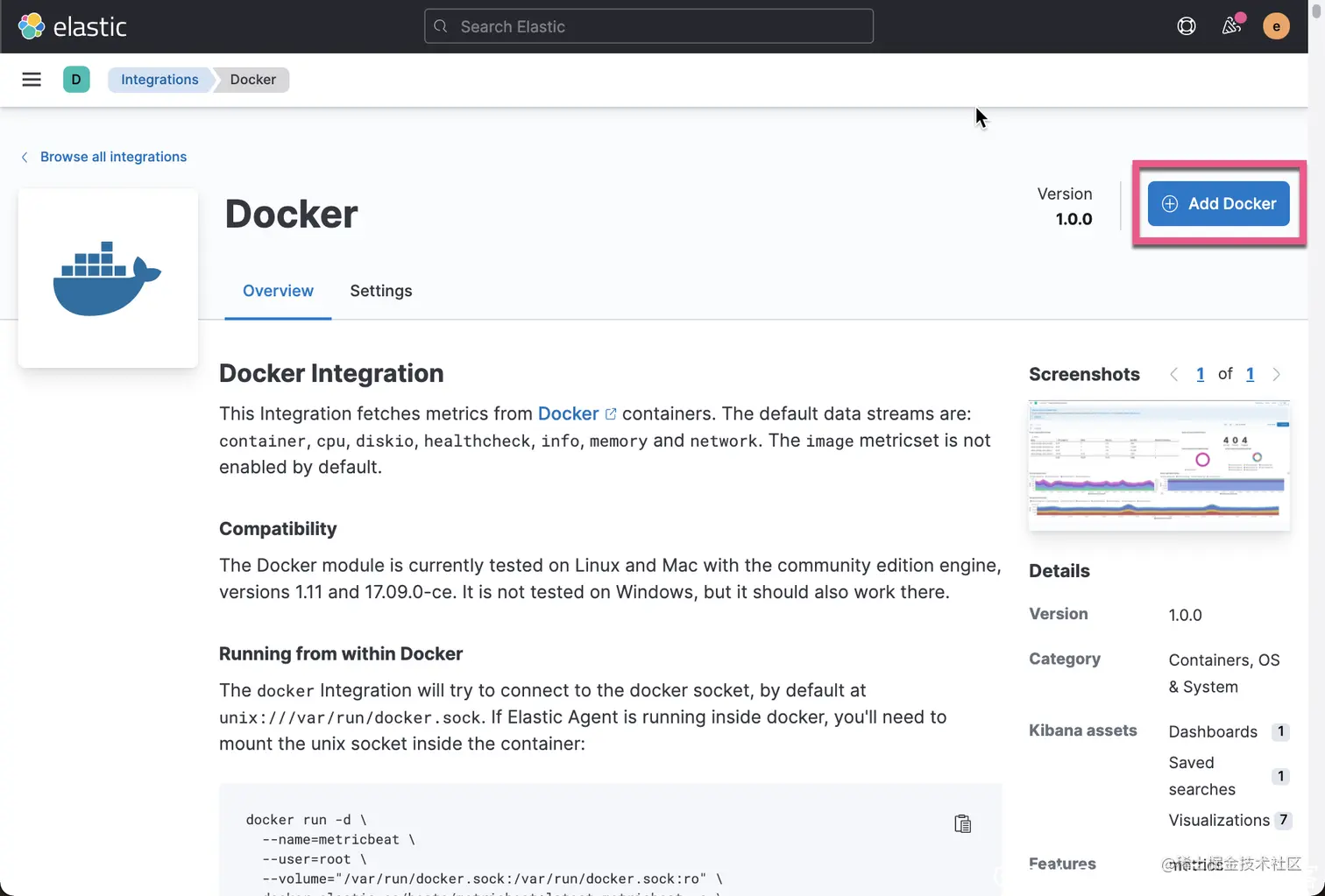Switch to the Settings tab
Viewport: 1325px width, 896px height.
(x=381, y=291)
